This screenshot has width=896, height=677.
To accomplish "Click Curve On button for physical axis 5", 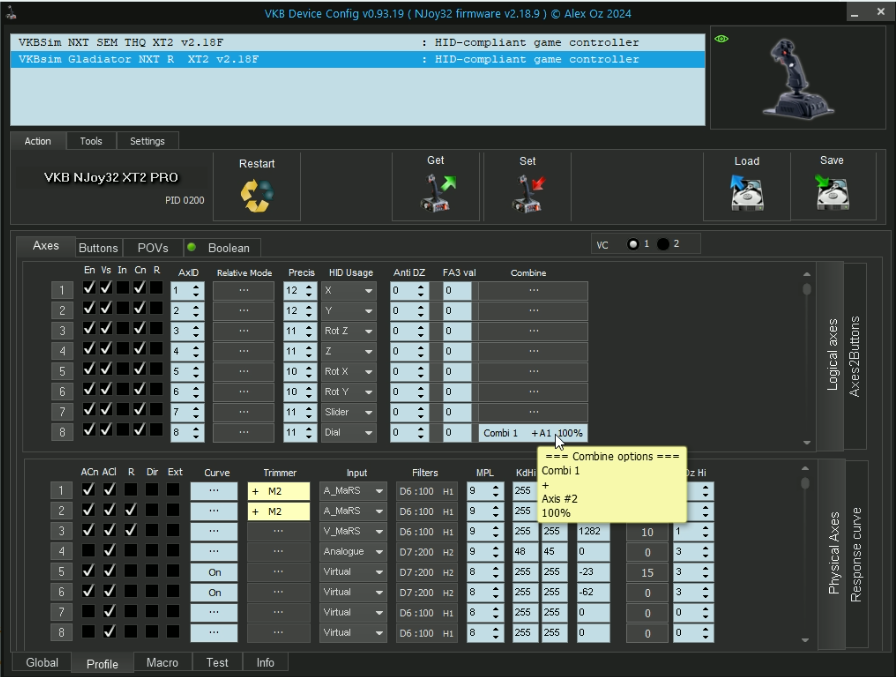I will [214, 572].
